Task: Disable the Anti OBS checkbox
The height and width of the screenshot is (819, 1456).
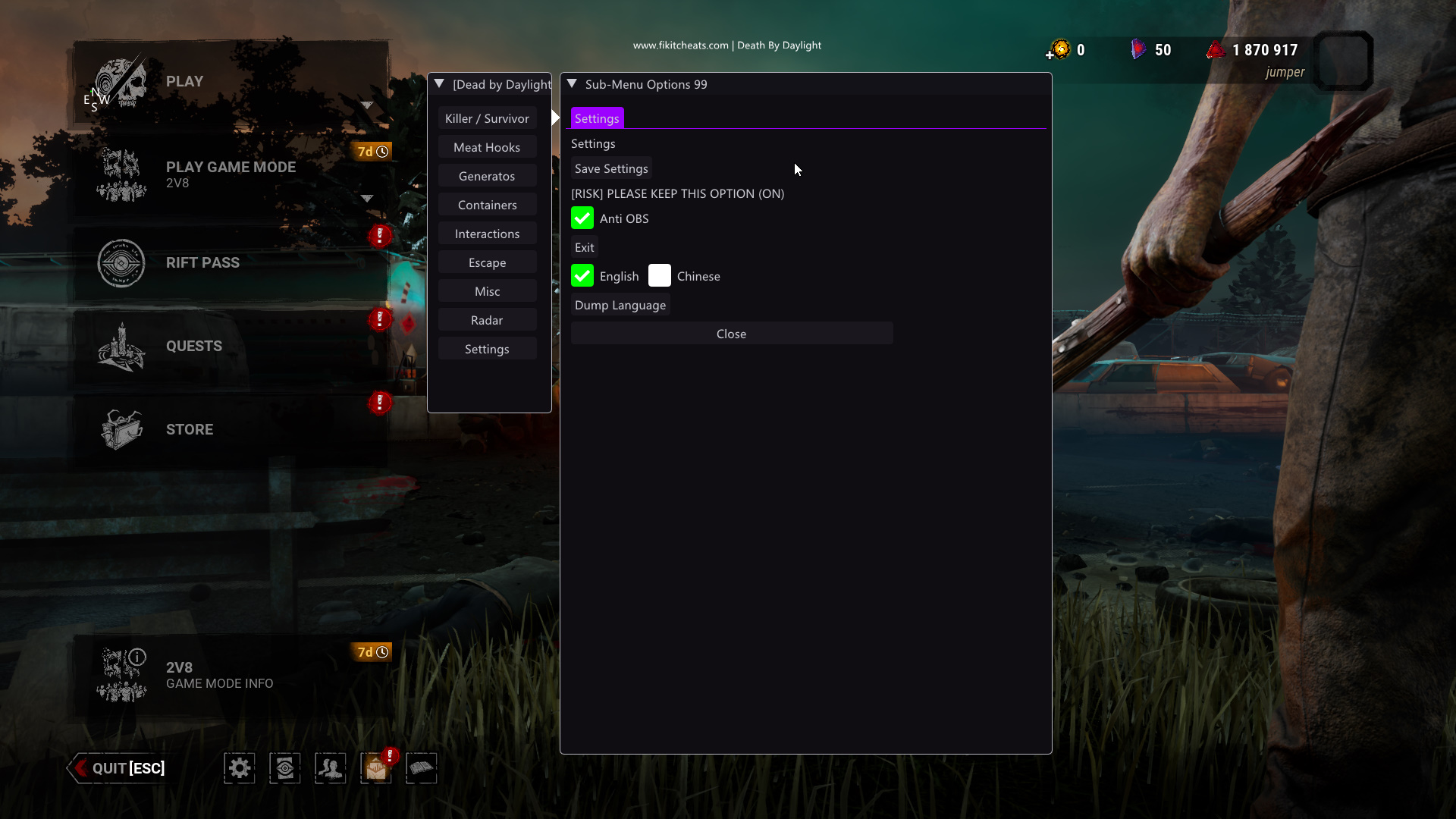Action: (x=582, y=218)
